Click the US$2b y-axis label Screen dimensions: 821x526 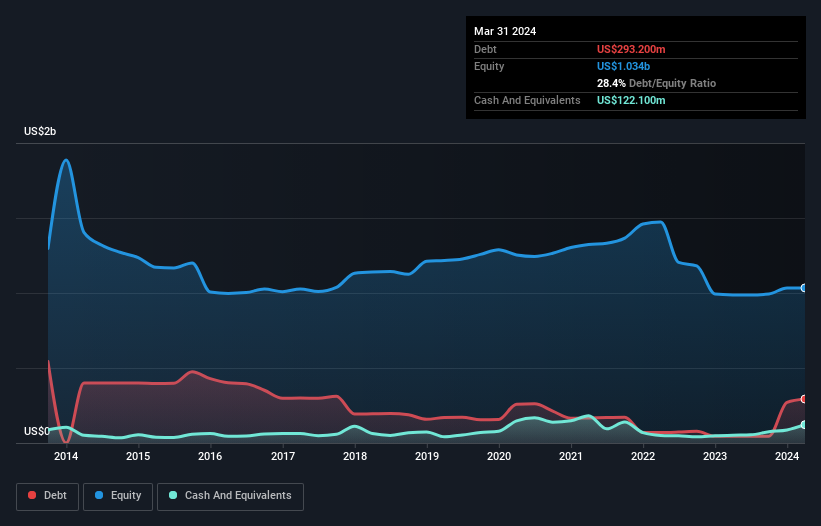(40, 131)
